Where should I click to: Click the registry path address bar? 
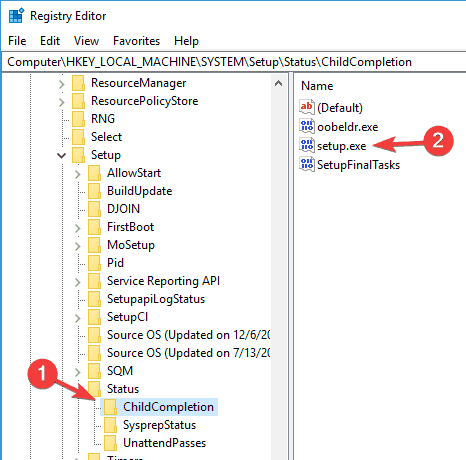[233, 62]
